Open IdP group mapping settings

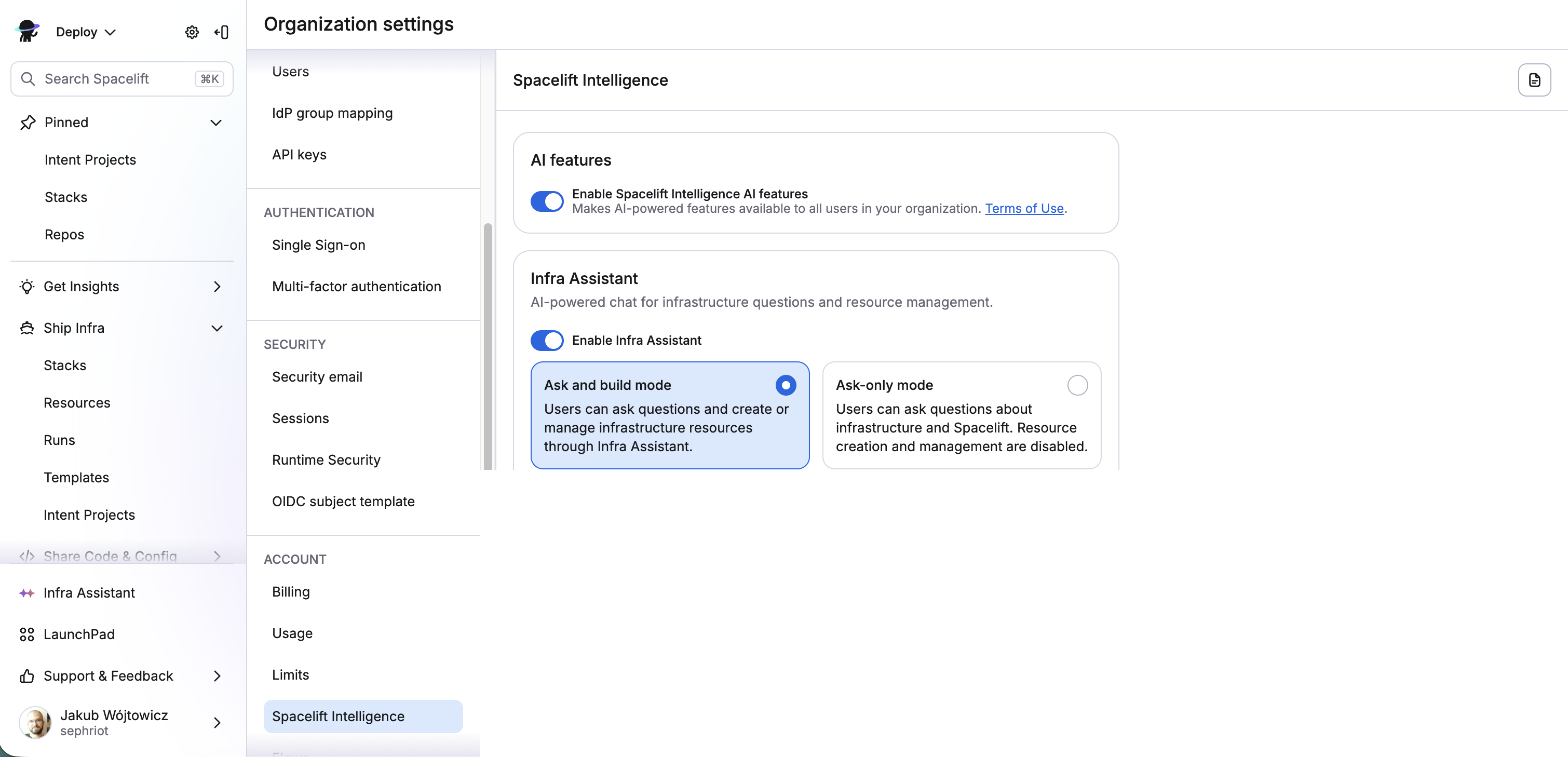[x=332, y=113]
